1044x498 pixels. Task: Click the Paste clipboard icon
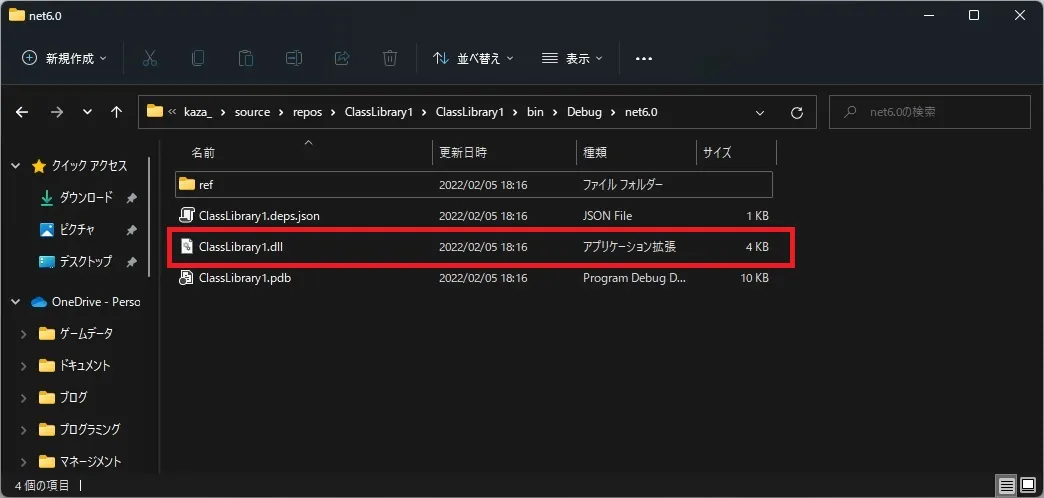[x=246, y=59]
